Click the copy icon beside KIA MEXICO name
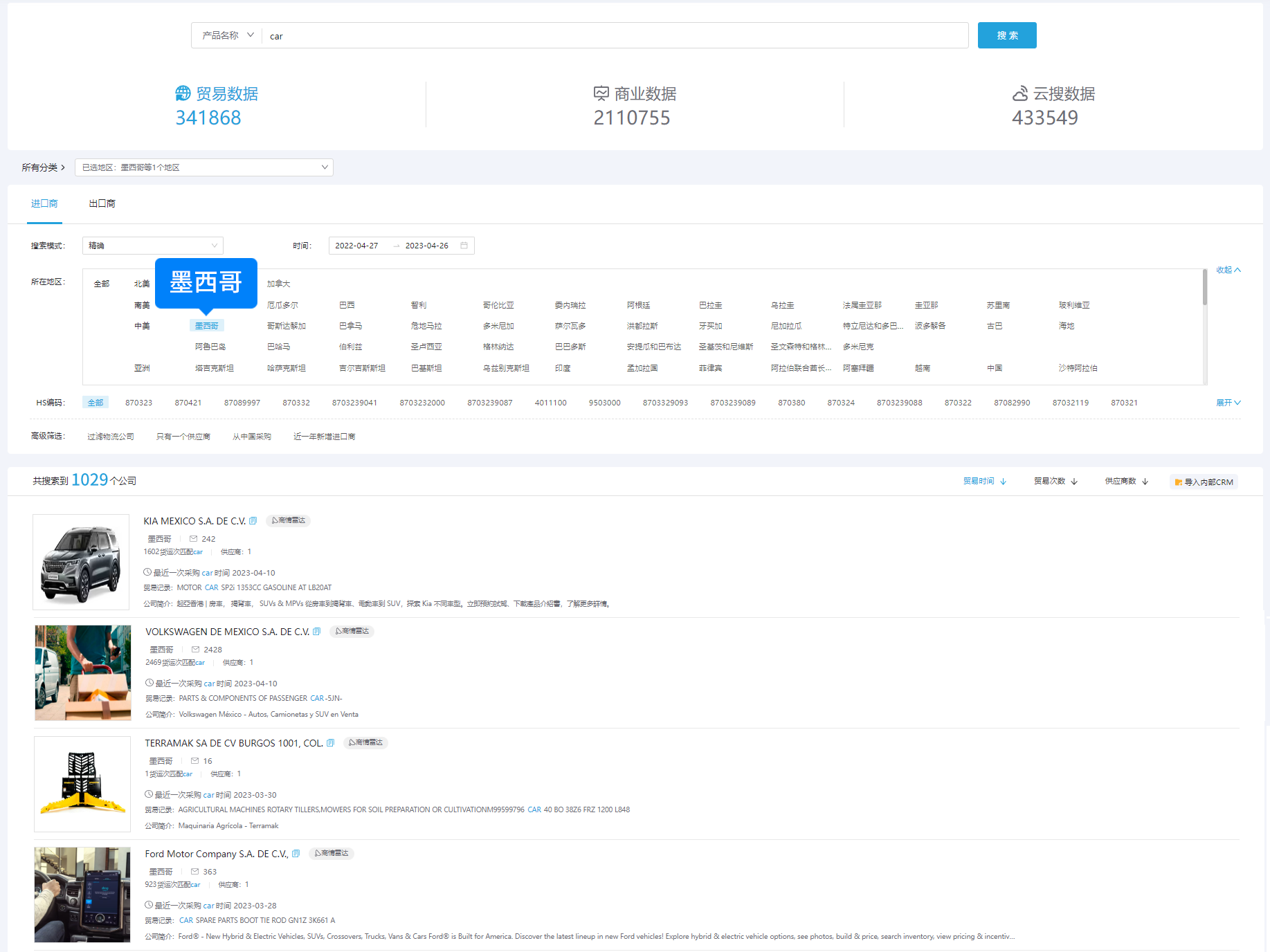 [253, 521]
